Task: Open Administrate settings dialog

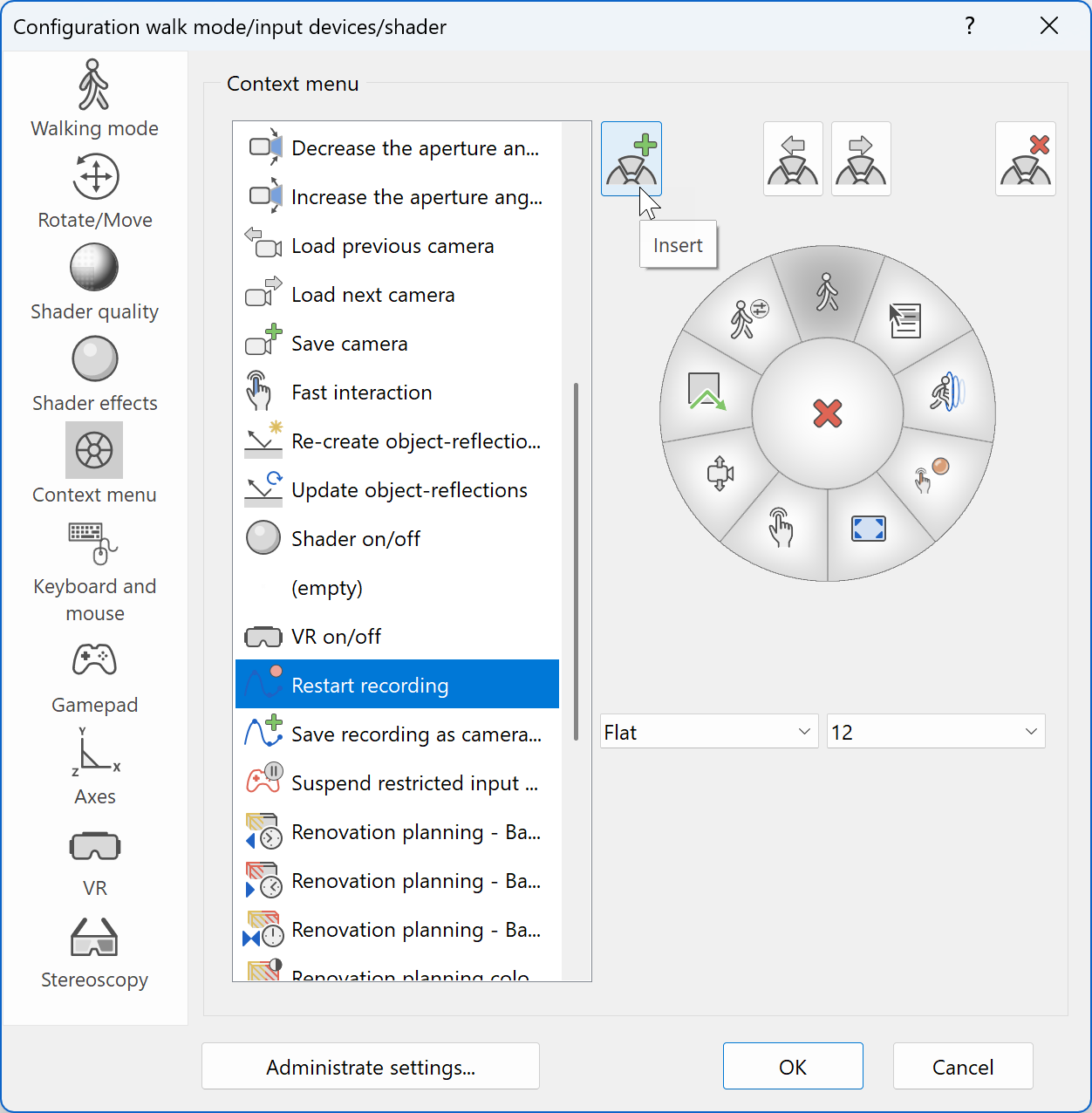Action: coord(370,1066)
